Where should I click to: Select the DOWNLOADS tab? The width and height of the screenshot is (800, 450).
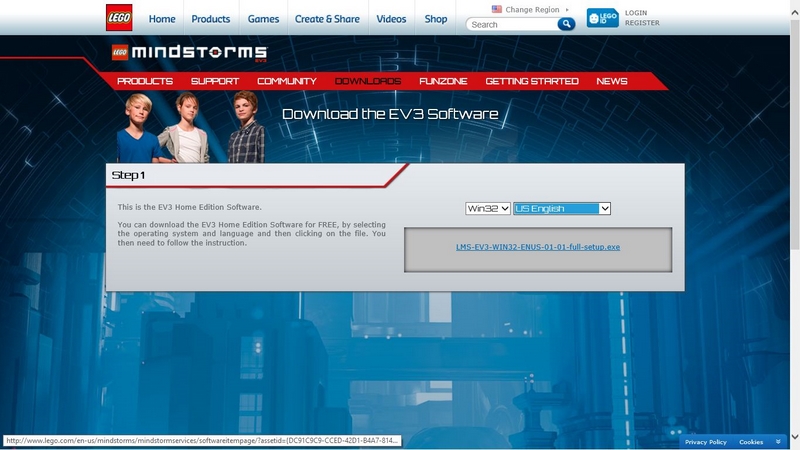(x=368, y=81)
